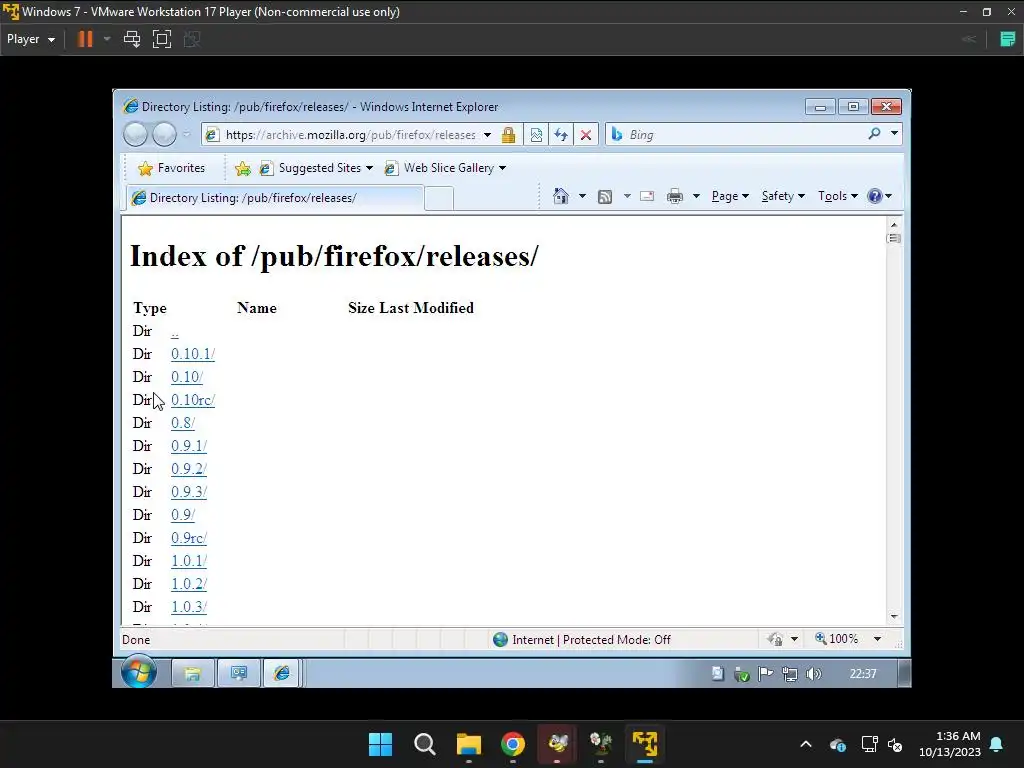Open the VMware Player menu

[x=31, y=39]
